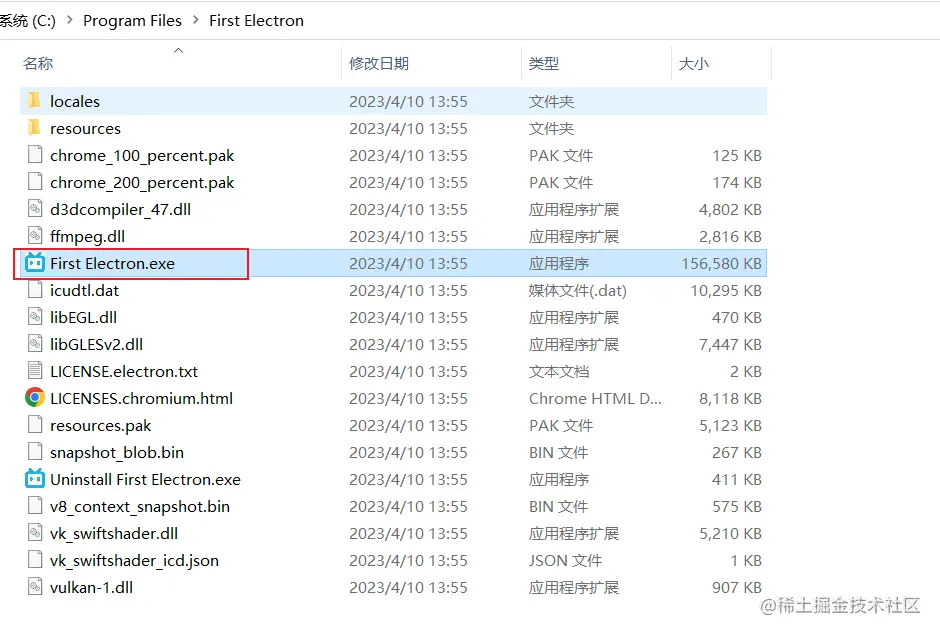Click the First Electron.exe application icon
The height and width of the screenshot is (635, 940).
[35, 263]
